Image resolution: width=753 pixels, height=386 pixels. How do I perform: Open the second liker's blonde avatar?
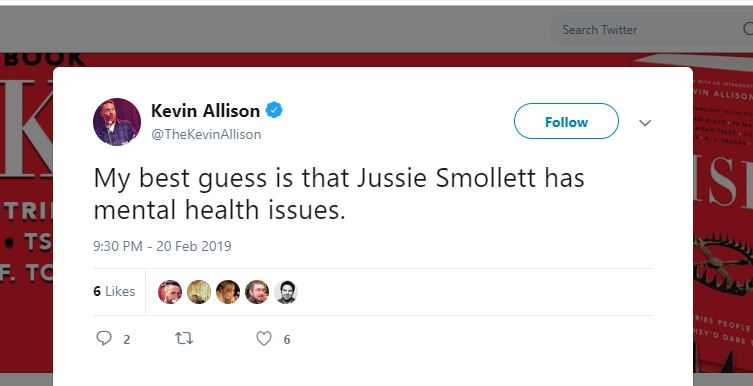click(x=199, y=292)
